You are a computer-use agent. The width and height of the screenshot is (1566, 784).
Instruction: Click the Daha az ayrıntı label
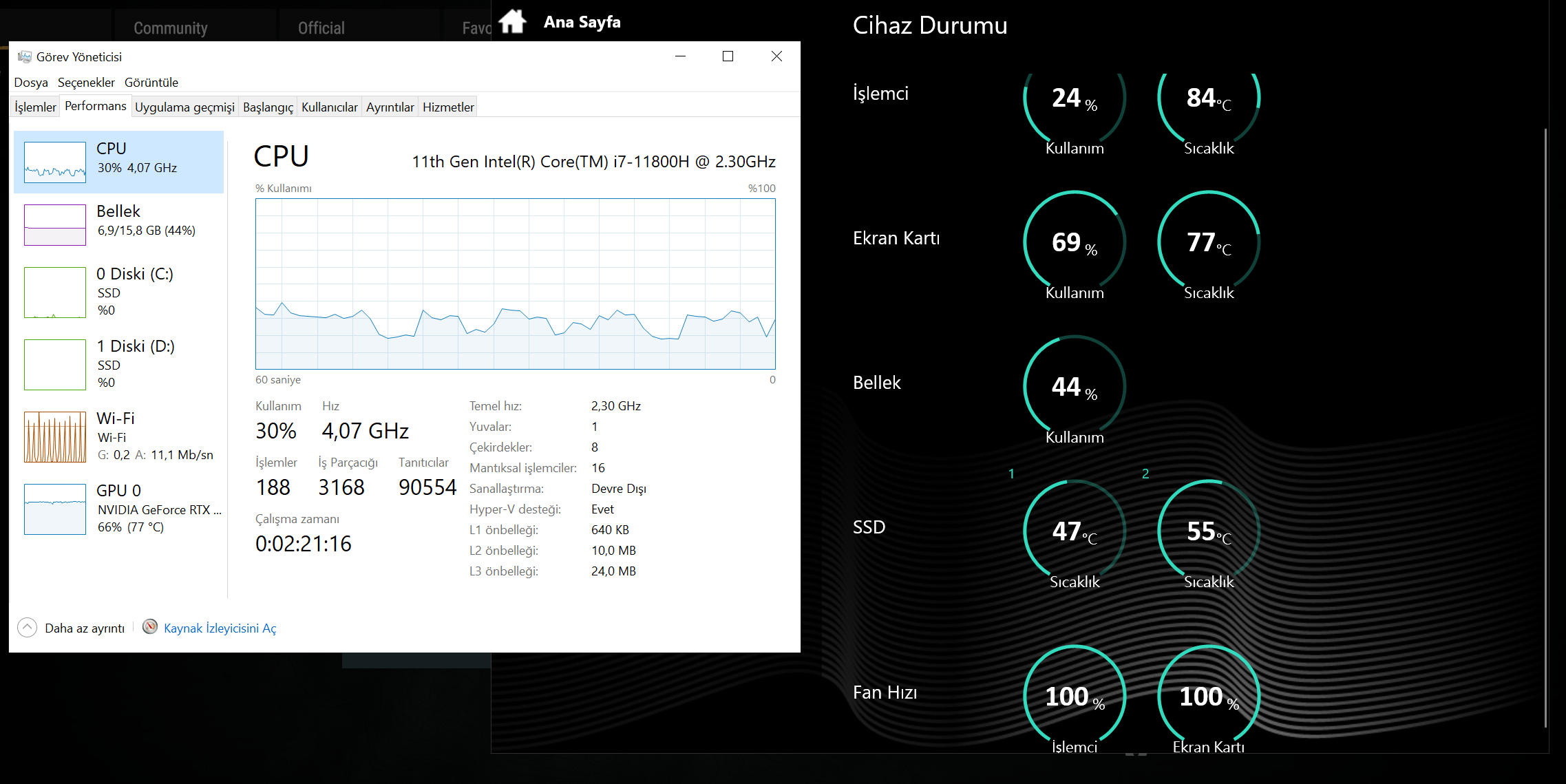coord(85,628)
